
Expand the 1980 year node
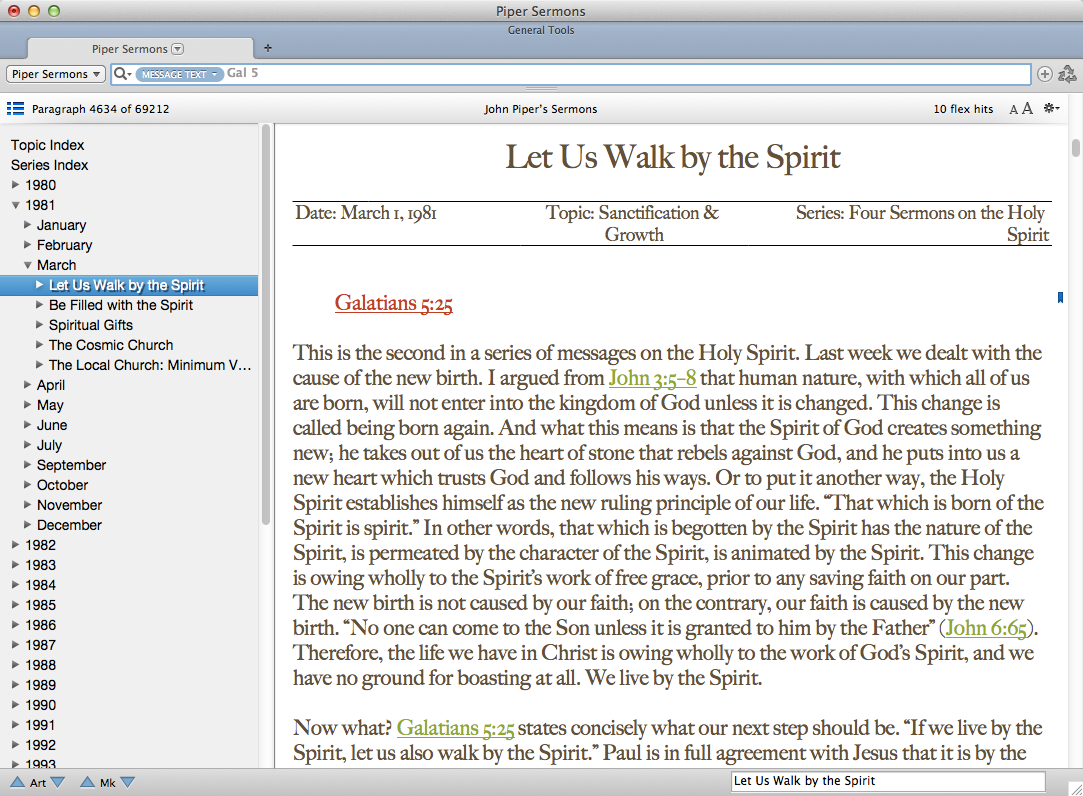click(x=15, y=184)
